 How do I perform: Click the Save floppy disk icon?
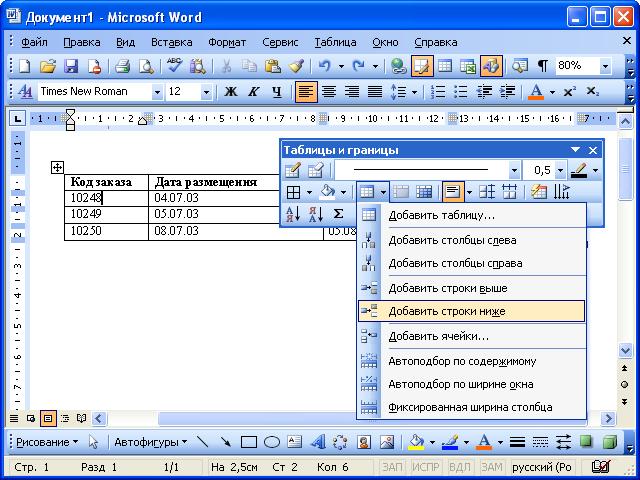click(71, 66)
